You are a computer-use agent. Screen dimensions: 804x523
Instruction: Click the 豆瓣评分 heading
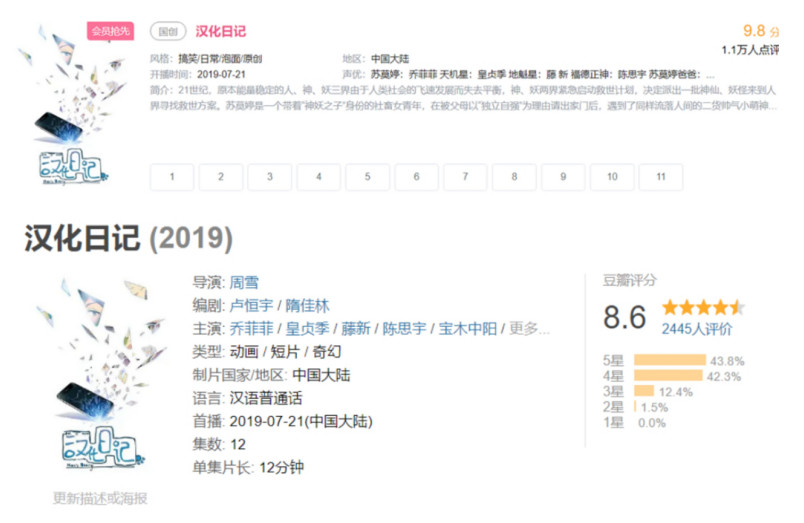point(629,280)
